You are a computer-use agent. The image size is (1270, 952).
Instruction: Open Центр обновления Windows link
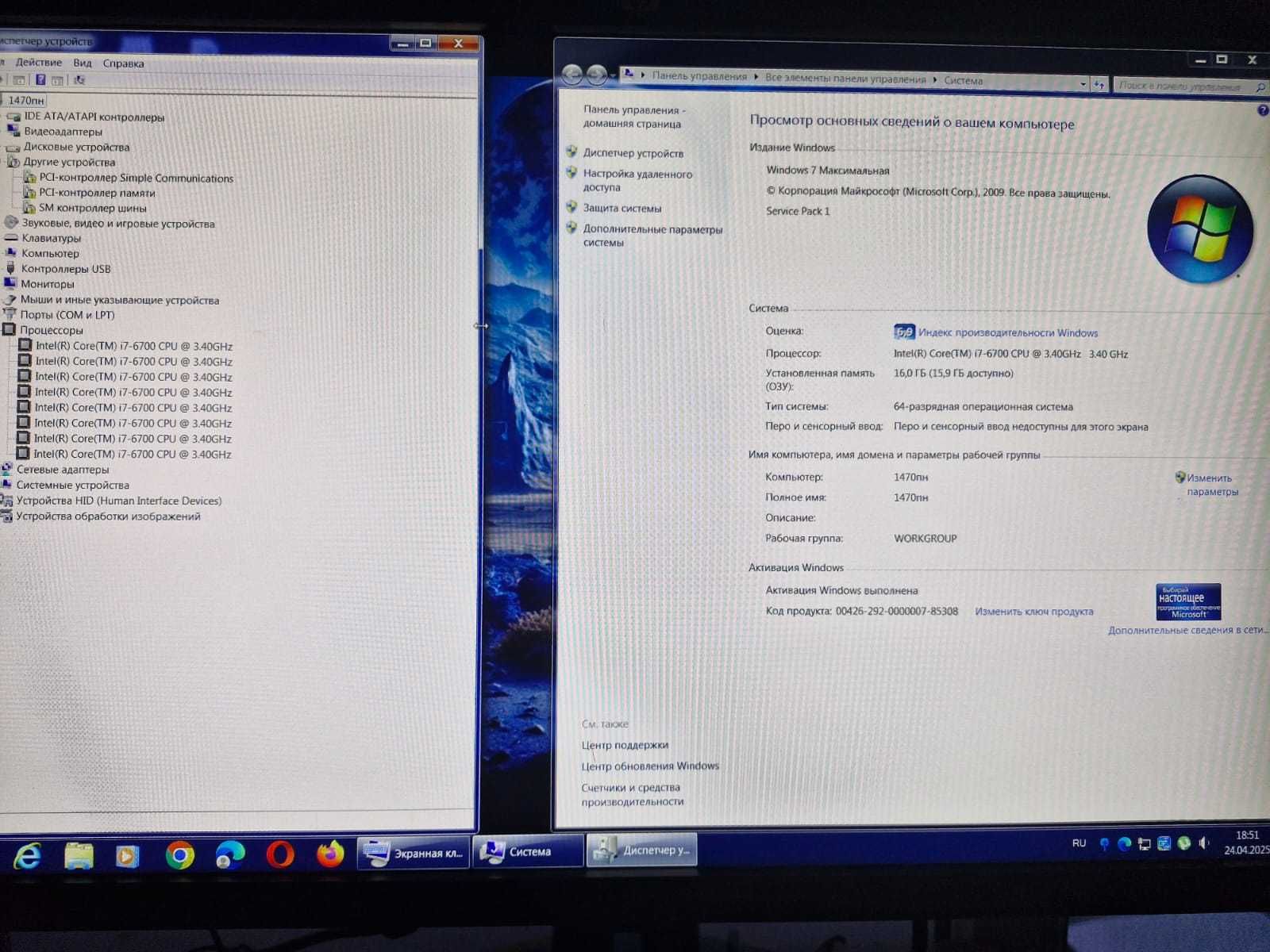tap(650, 766)
